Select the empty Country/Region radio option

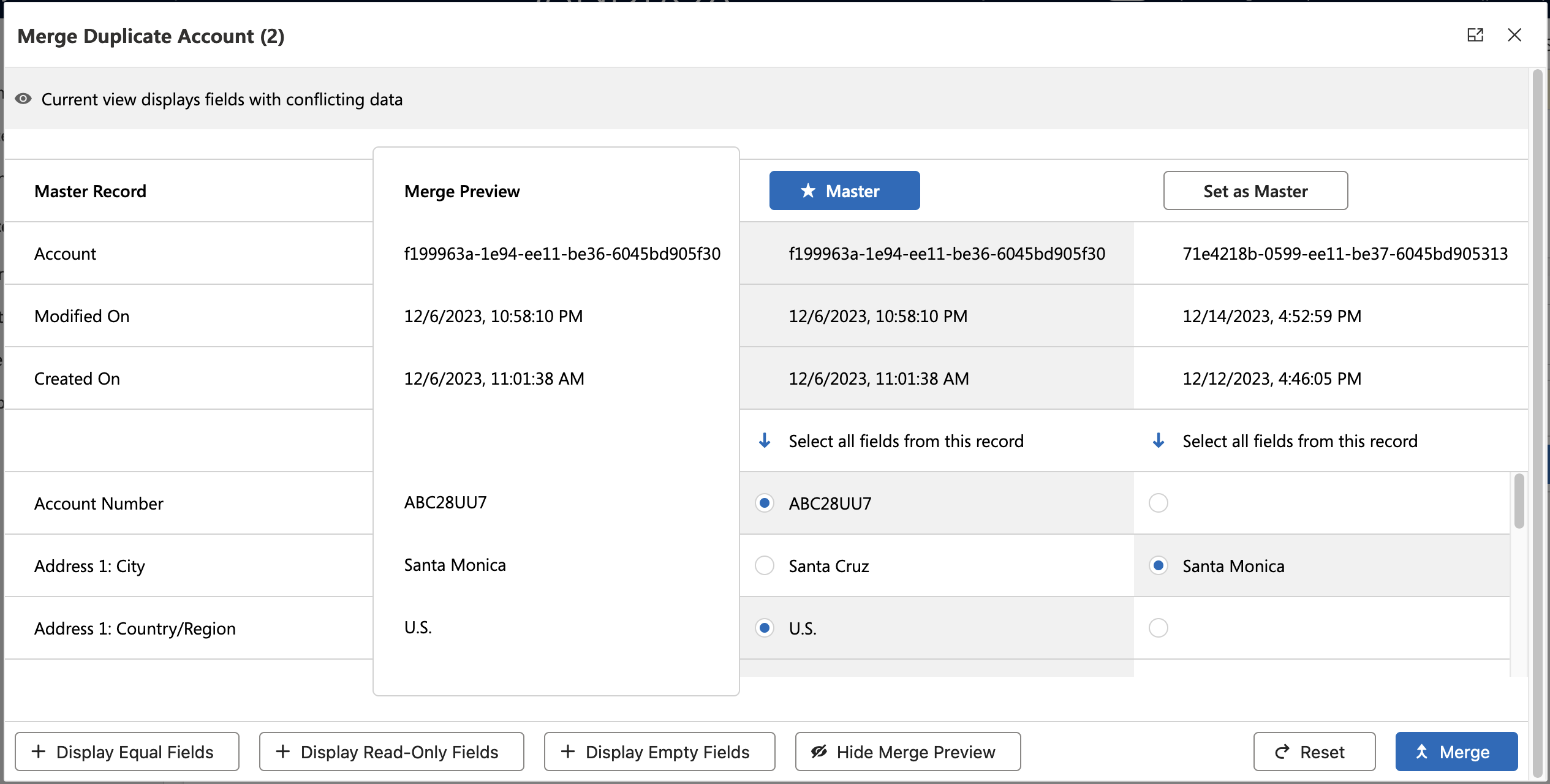[x=1159, y=628]
